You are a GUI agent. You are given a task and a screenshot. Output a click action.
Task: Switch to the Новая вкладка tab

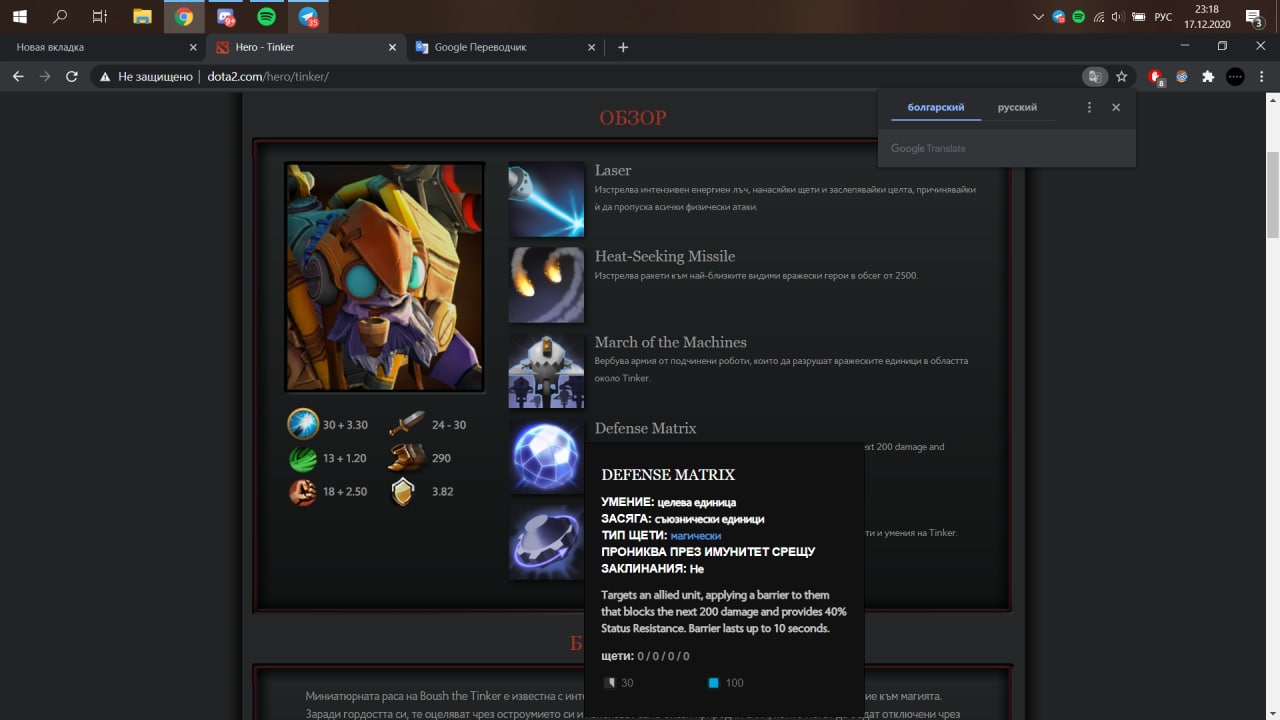(x=102, y=47)
